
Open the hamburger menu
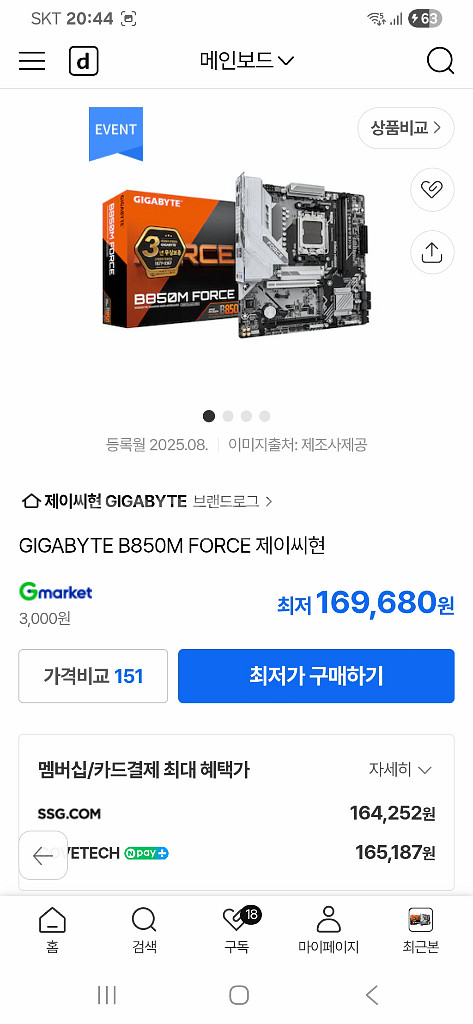pyautogui.click(x=32, y=61)
